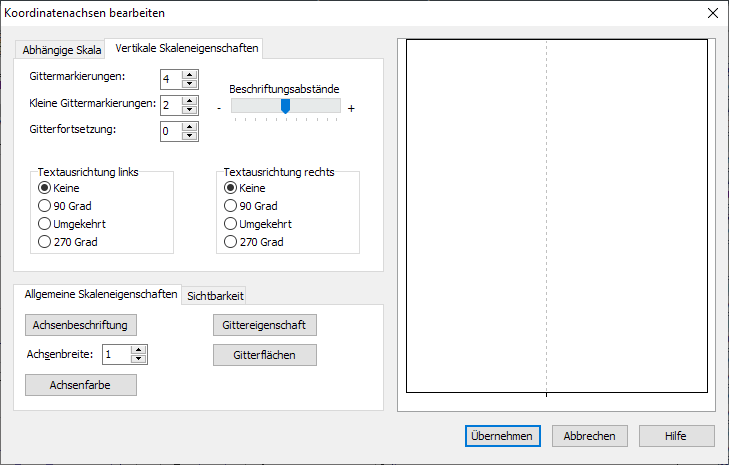Click the Beschriftungsabstände slider handle
This screenshot has width=729, height=465.
285,106
